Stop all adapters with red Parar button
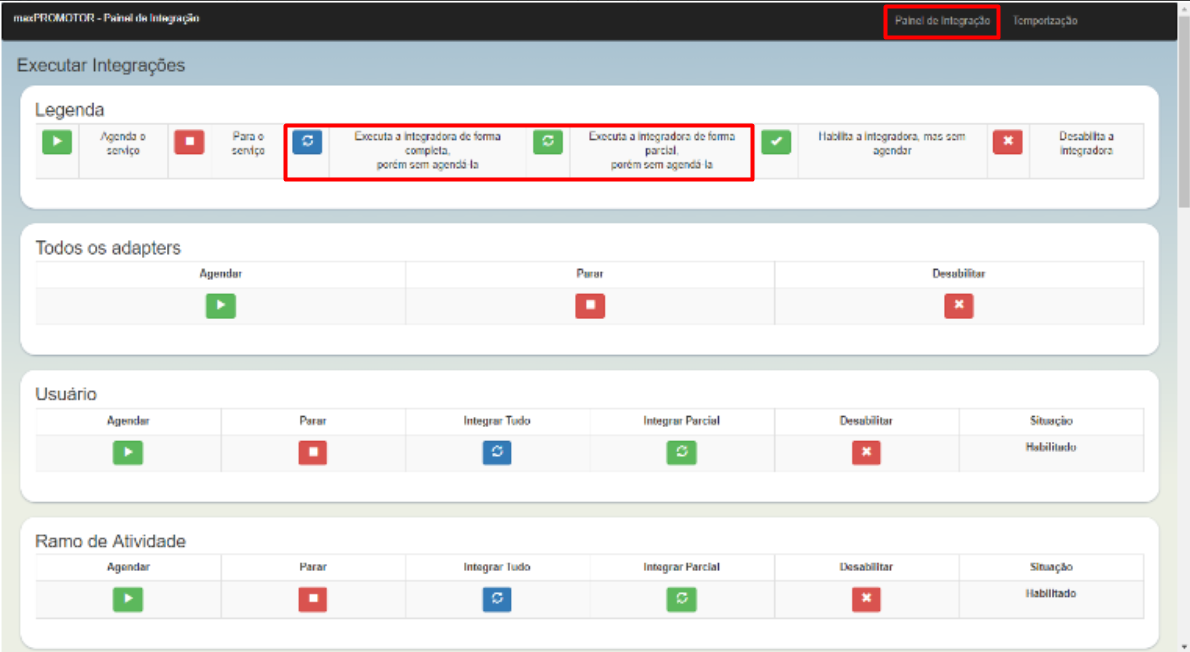Image resolution: width=1190 pixels, height=652 pixels. click(589, 306)
